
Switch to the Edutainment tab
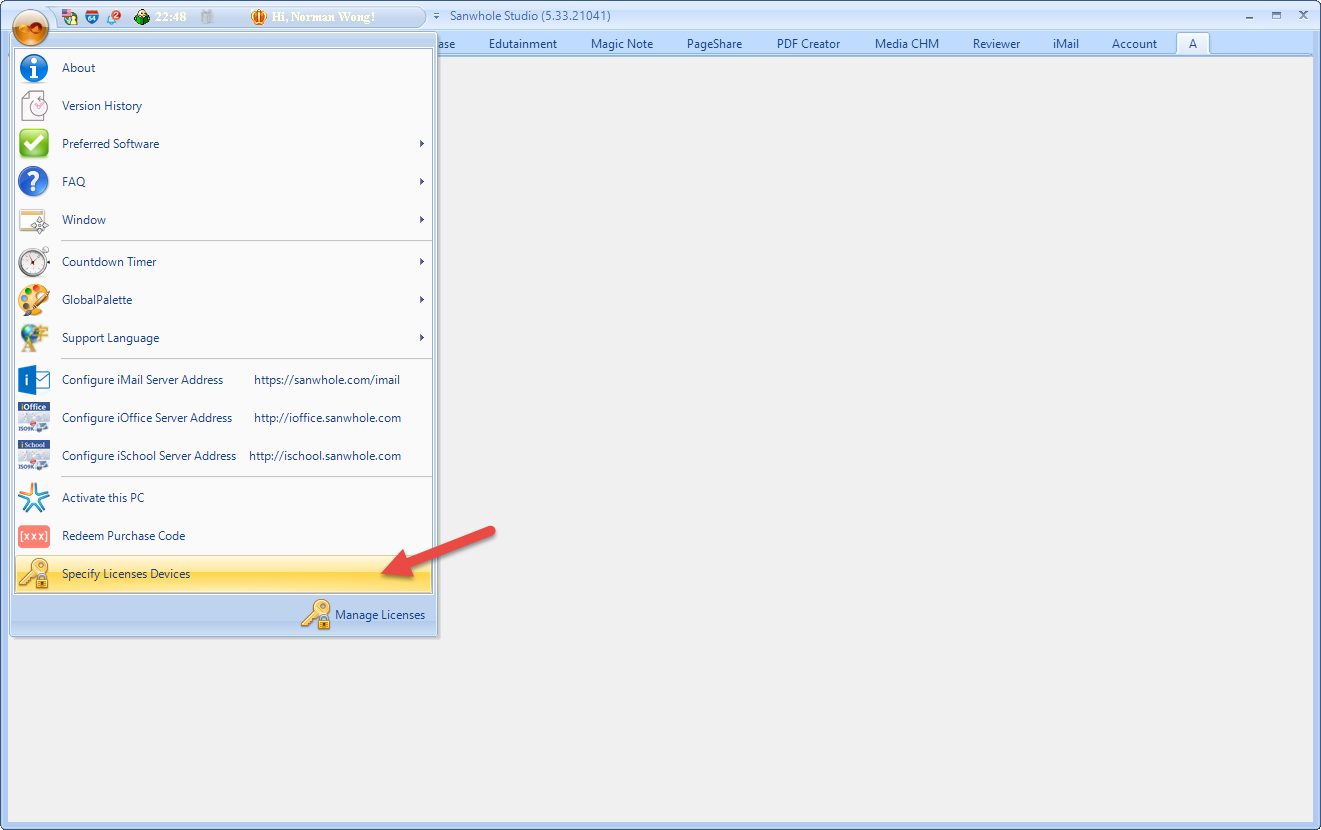[x=523, y=43]
